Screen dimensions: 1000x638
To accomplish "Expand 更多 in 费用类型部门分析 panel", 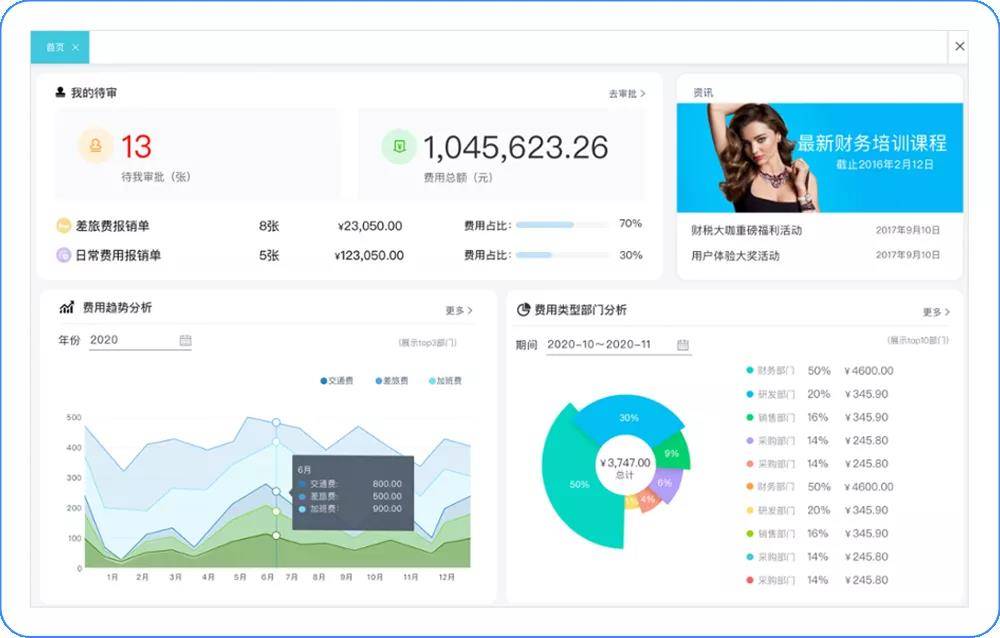I will 936,312.
